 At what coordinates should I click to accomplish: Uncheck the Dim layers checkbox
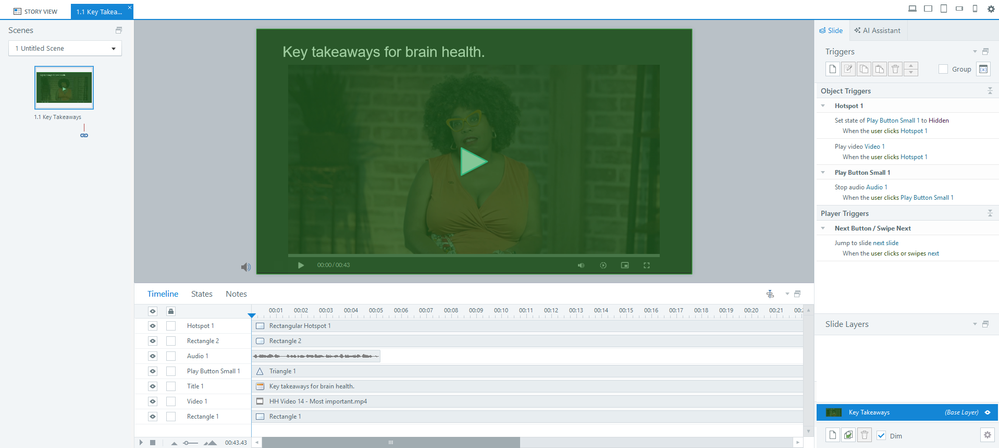[881, 435]
